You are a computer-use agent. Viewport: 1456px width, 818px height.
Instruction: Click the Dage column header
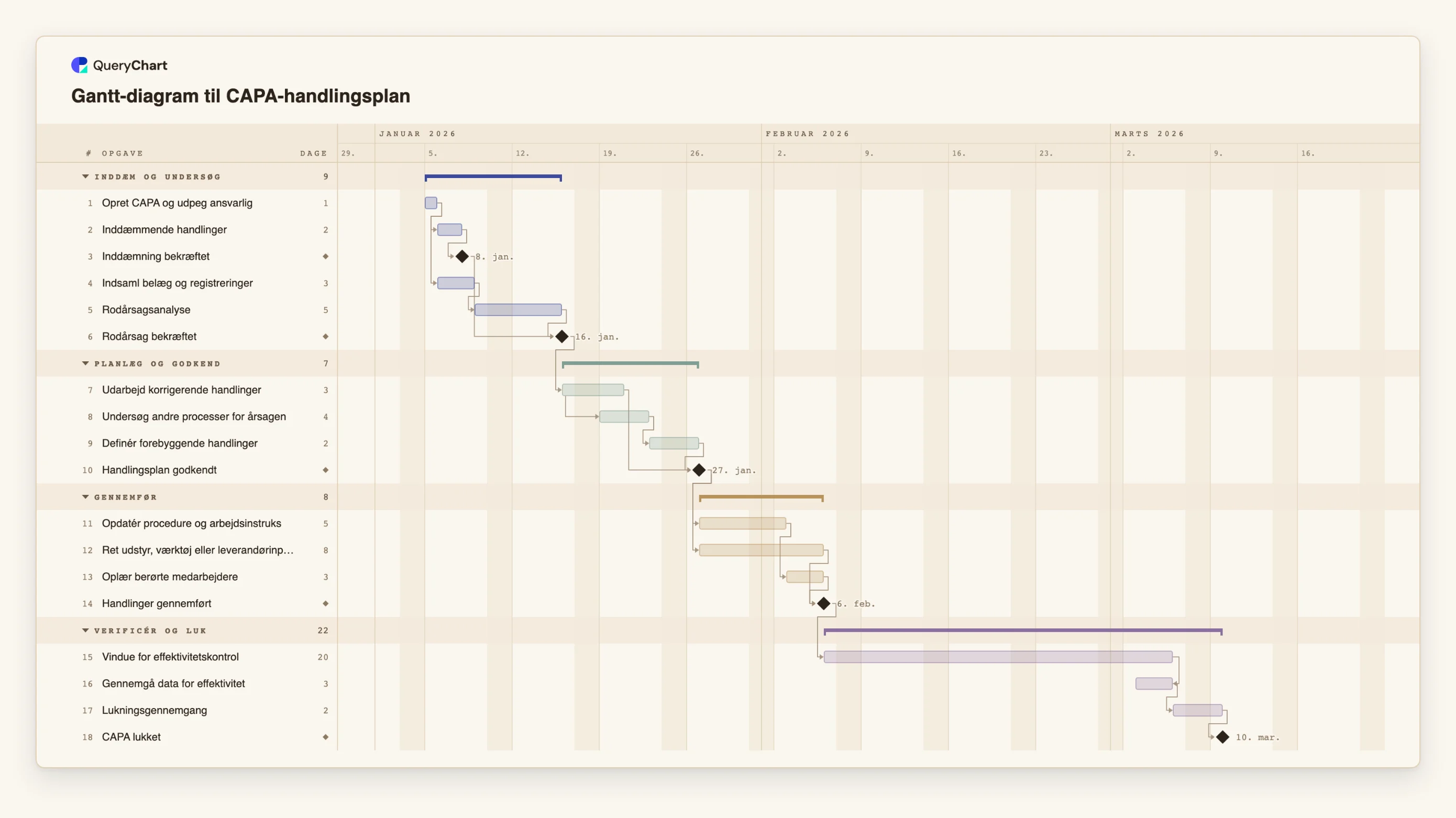pyautogui.click(x=314, y=154)
